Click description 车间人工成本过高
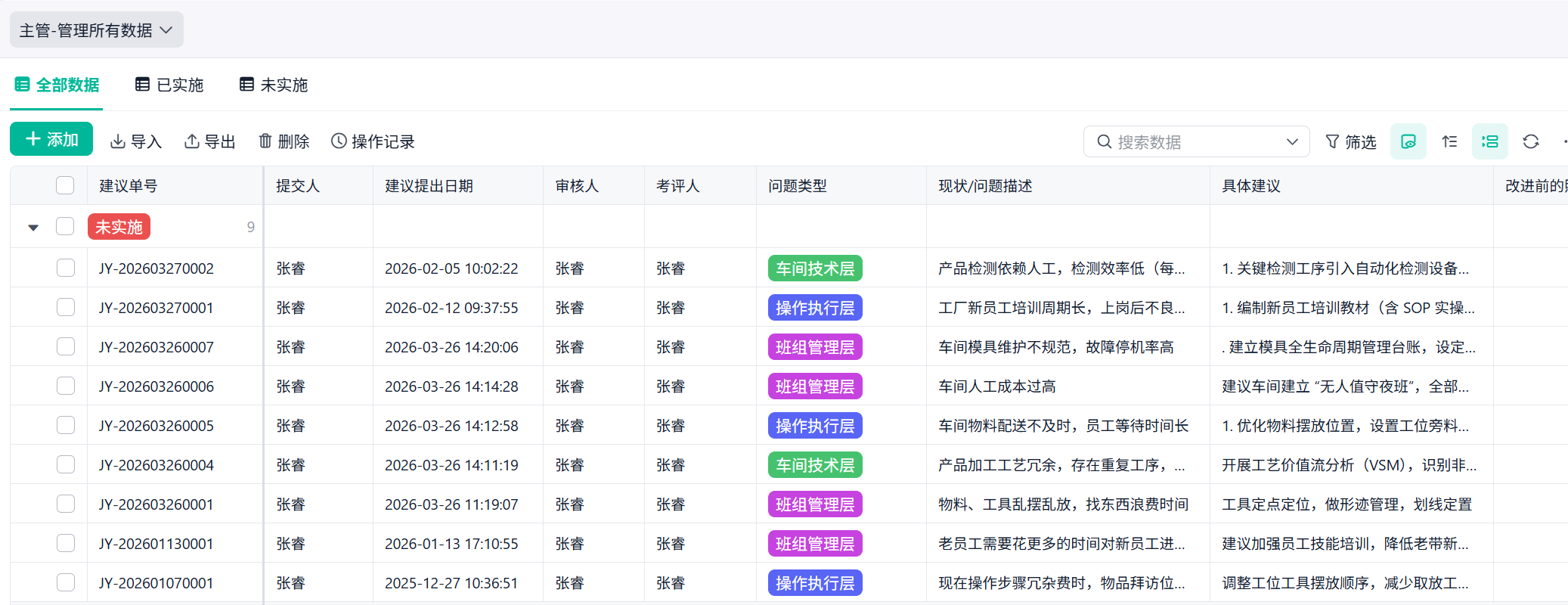The width and height of the screenshot is (1568, 605). 997,386
